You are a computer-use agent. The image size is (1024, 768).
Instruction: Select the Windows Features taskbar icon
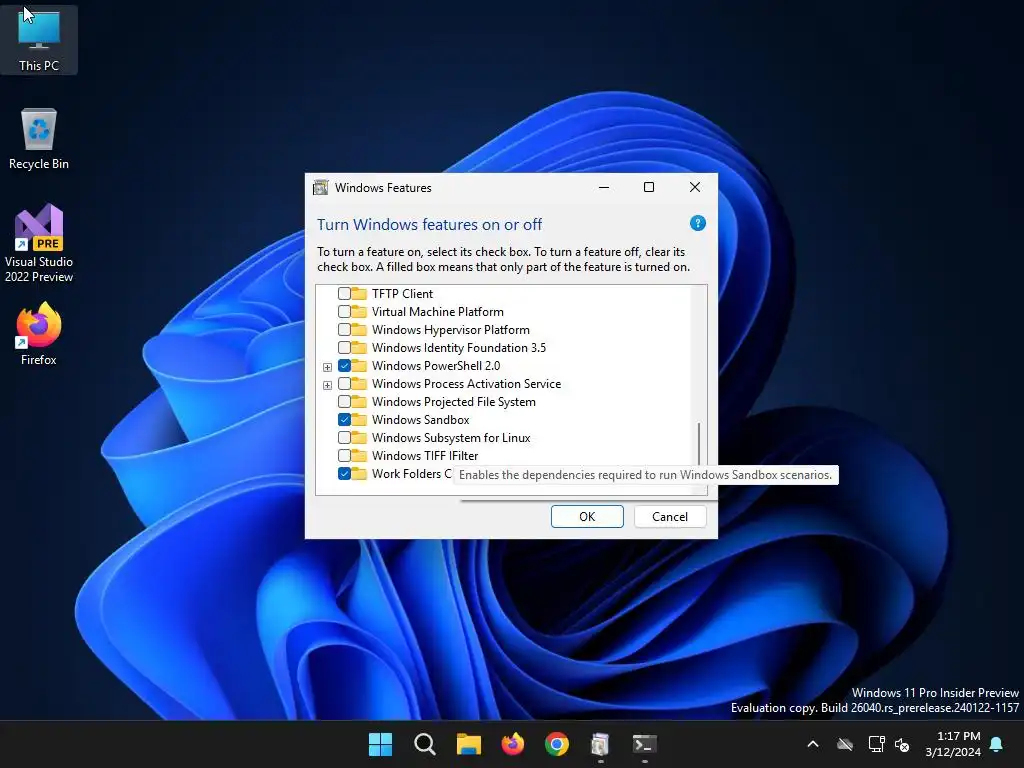coord(600,744)
